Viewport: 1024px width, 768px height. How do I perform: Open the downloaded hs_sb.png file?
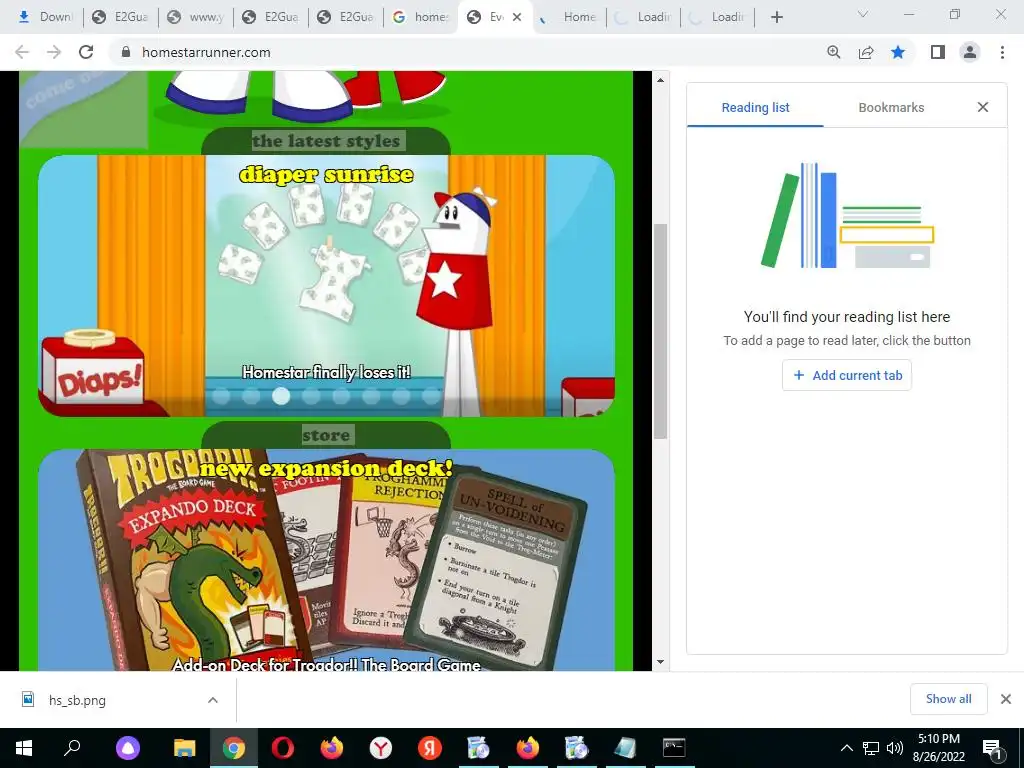pos(77,700)
